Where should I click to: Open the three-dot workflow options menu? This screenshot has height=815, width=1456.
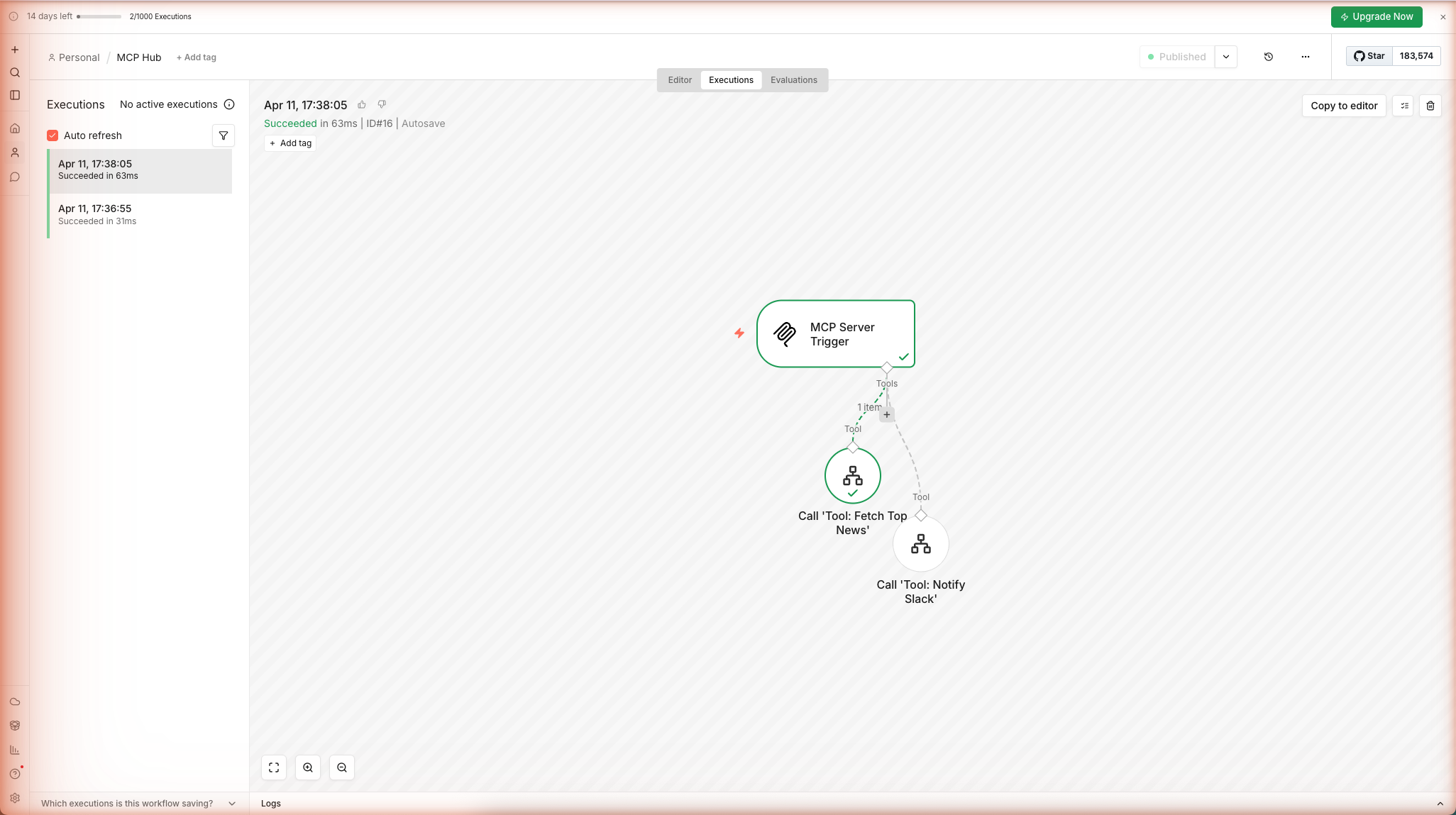(x=1306, y=57)
